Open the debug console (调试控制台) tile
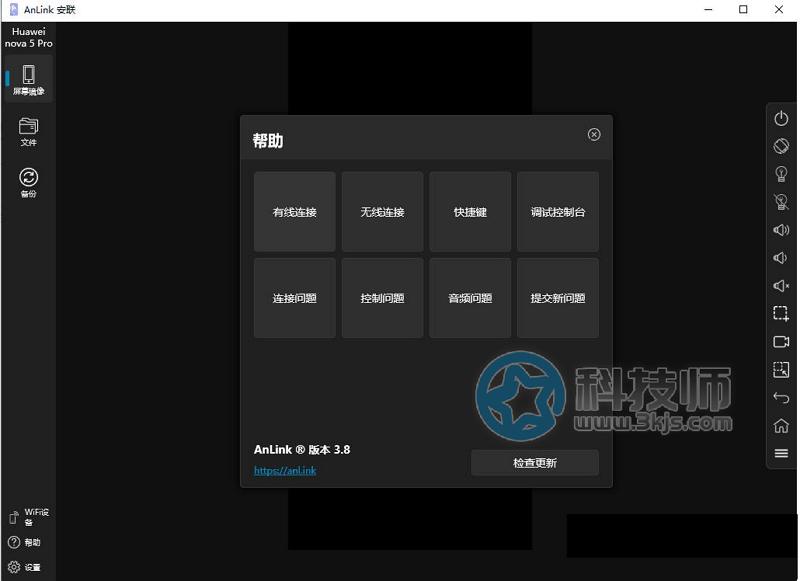Screen dimensions: 800x581 pos(558,212)
